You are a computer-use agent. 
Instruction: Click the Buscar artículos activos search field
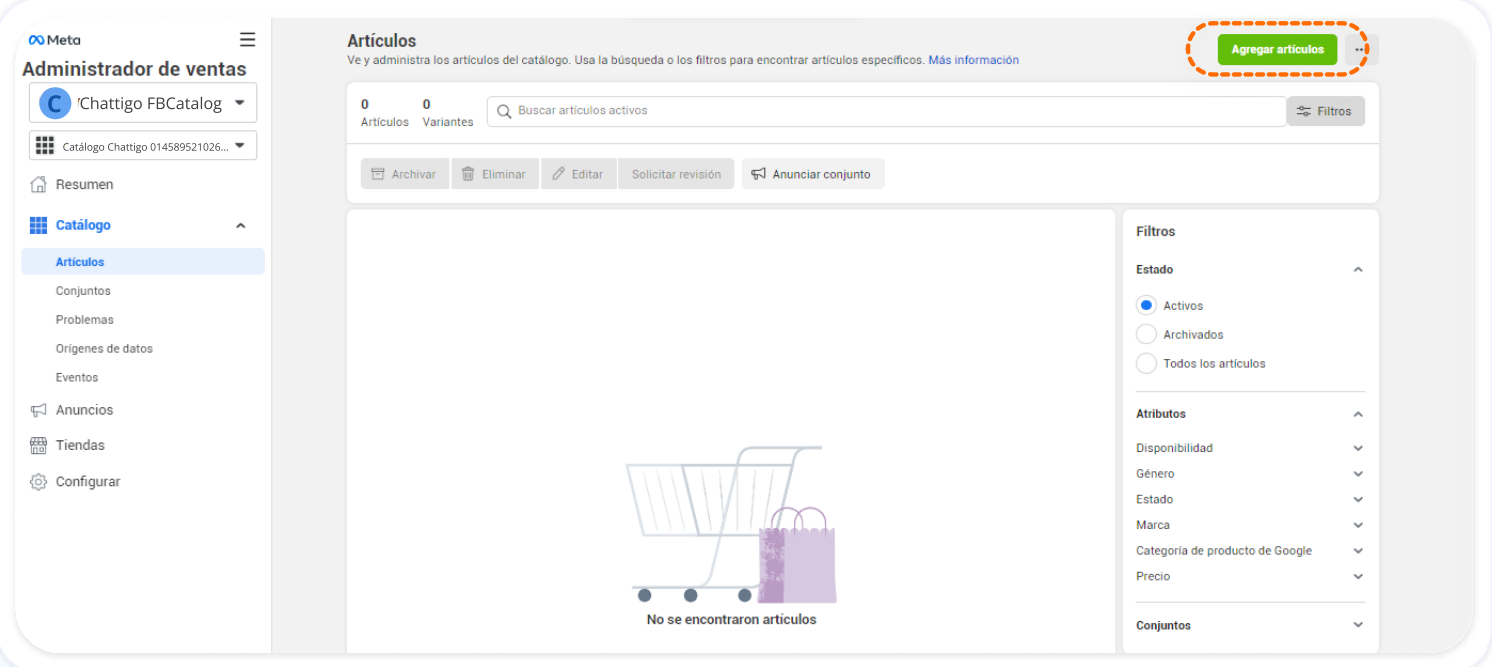click(x=885, y=111)
